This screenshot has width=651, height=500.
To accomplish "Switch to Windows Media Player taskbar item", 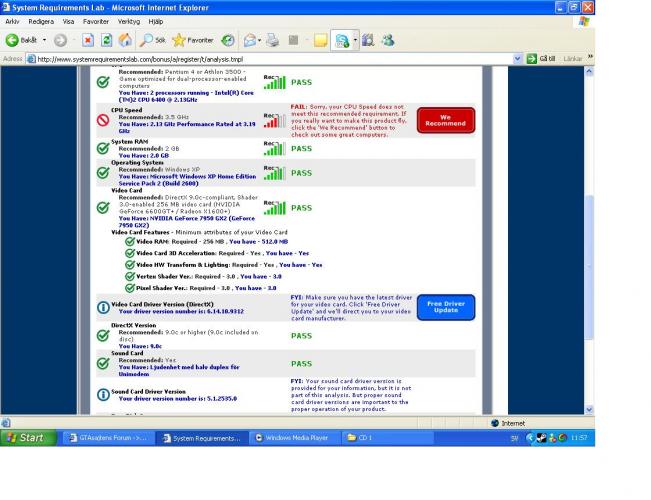I will point(295,438).
